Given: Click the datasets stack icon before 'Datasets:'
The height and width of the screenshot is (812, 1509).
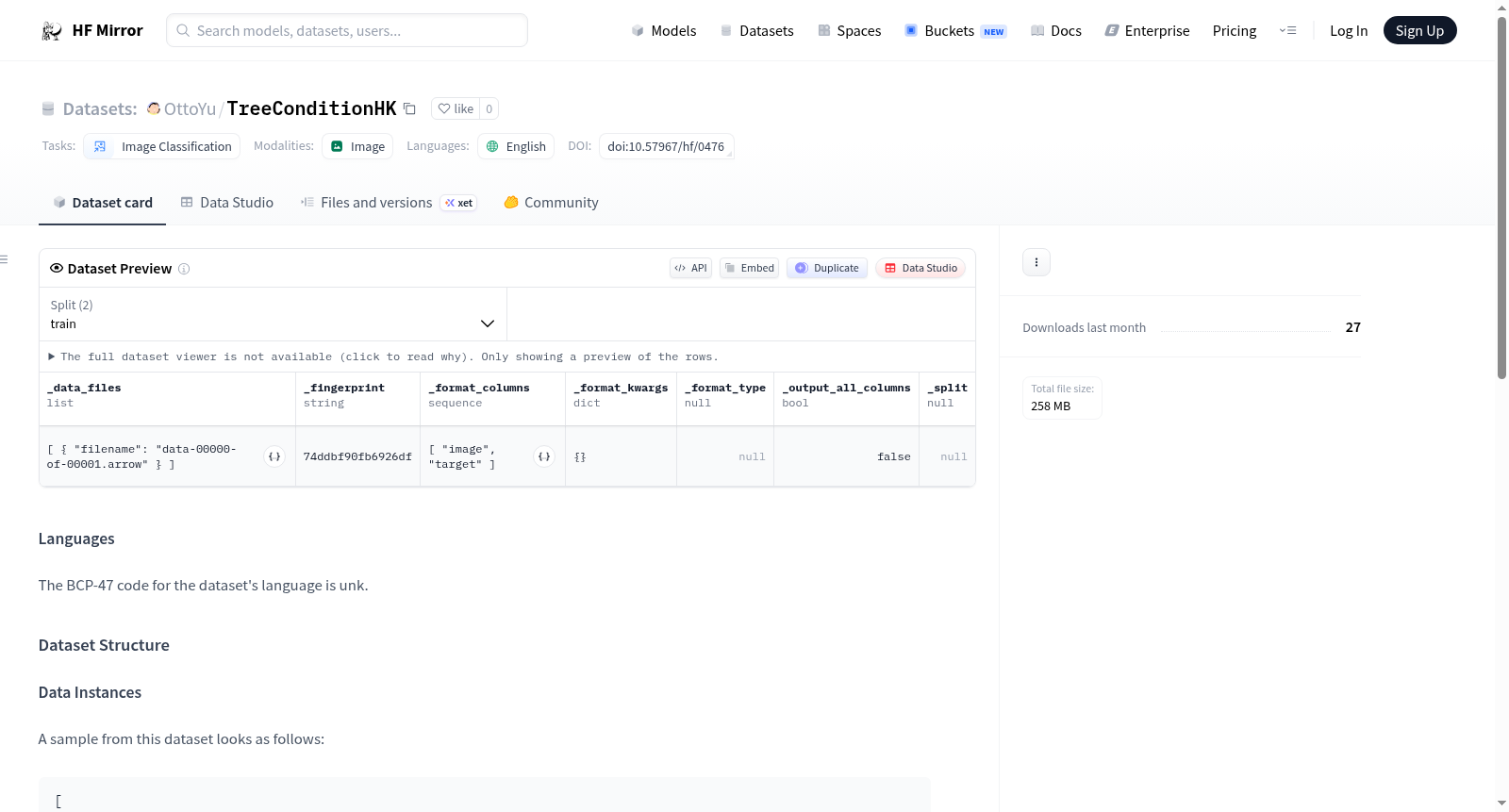Looking at the screenshot, I should [x=48, y=109].
